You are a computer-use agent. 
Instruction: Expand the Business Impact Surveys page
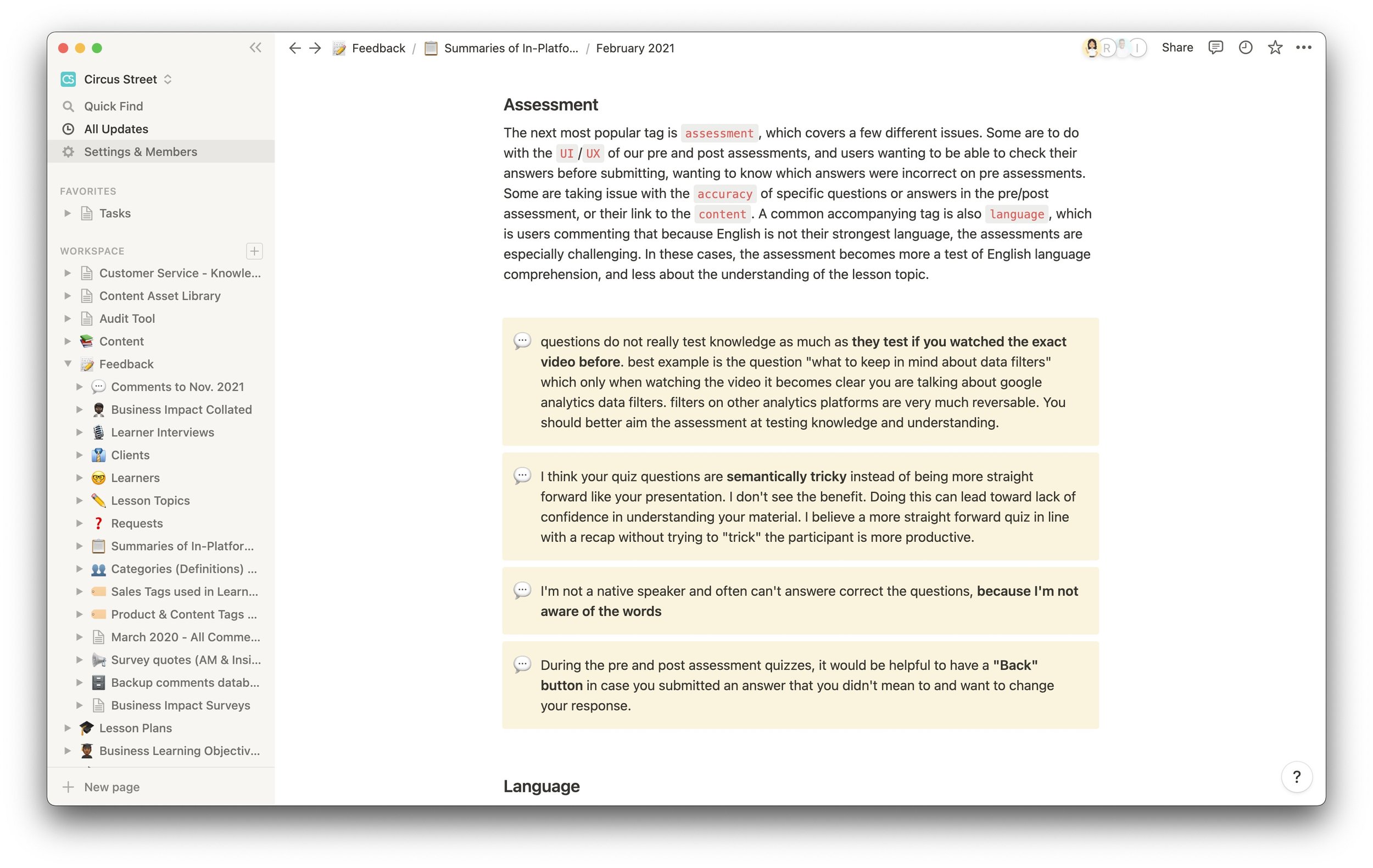79,705
